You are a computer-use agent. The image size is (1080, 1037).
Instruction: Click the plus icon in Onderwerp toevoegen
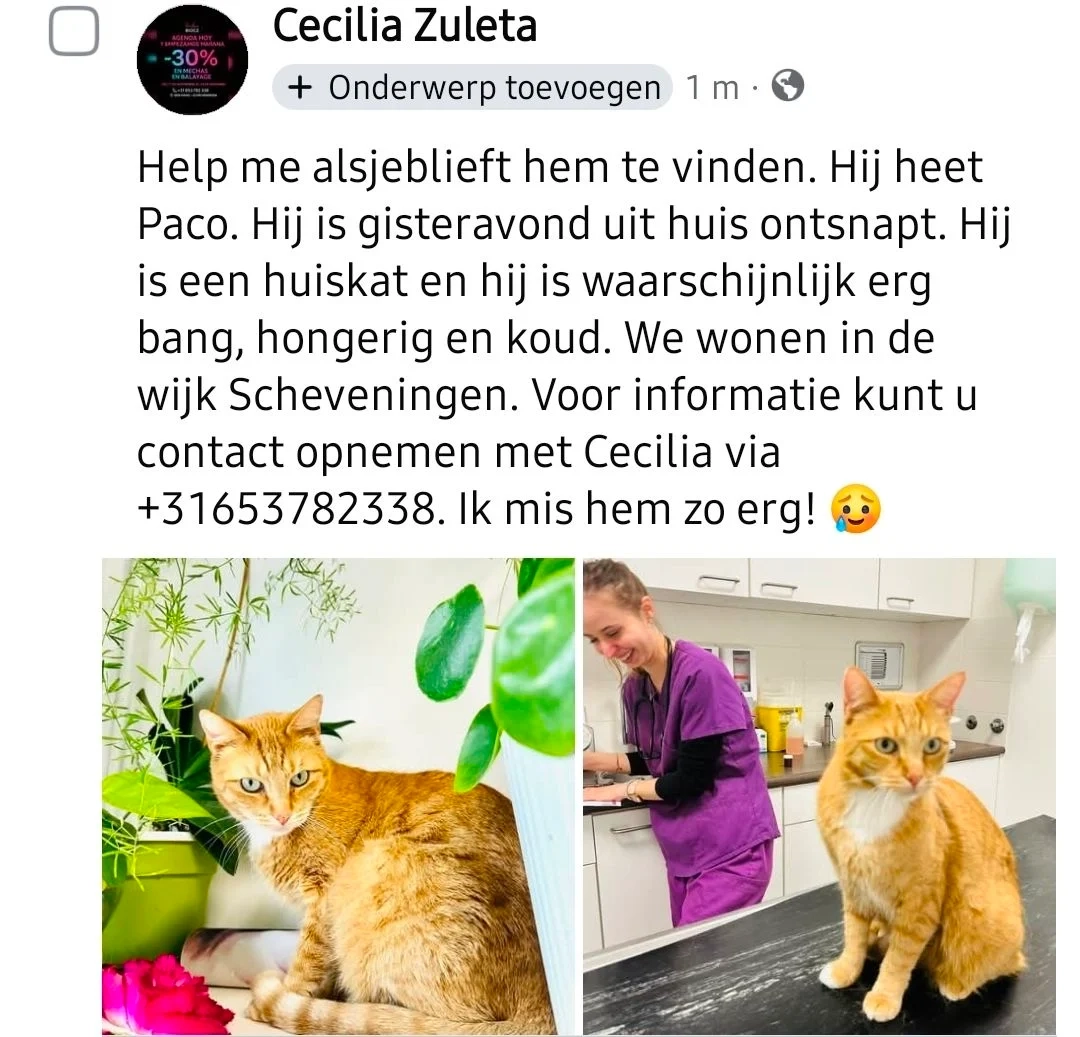tap(300, 87)
